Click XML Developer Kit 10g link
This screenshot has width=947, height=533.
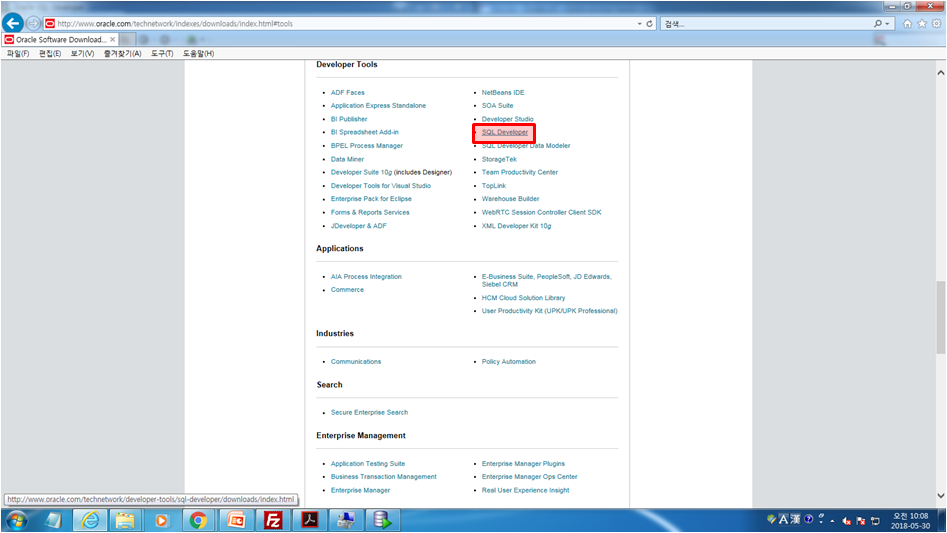pyautogui.click(x=516, y=226)
